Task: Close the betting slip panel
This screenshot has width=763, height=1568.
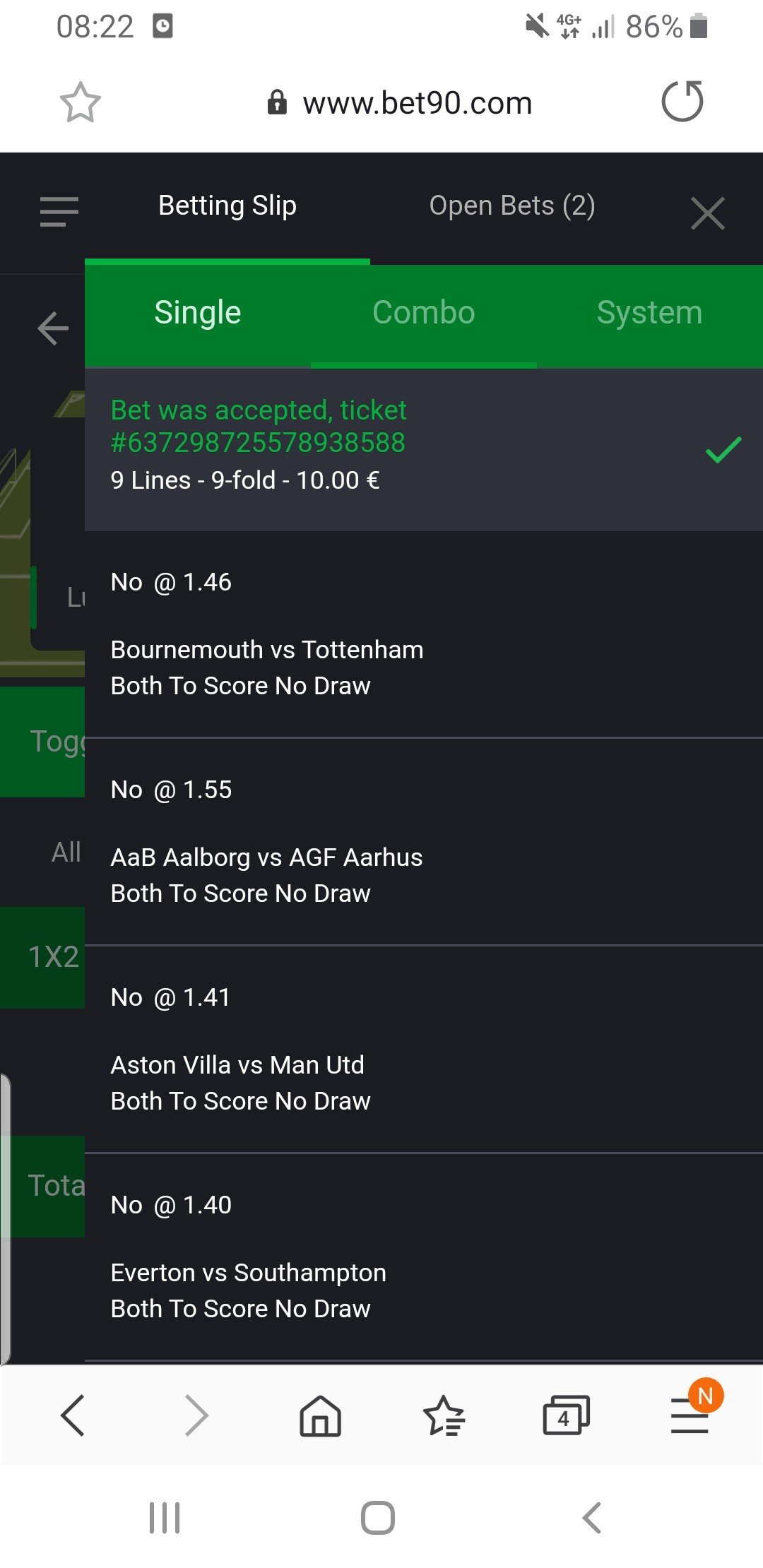Action: tap(707, 213)
